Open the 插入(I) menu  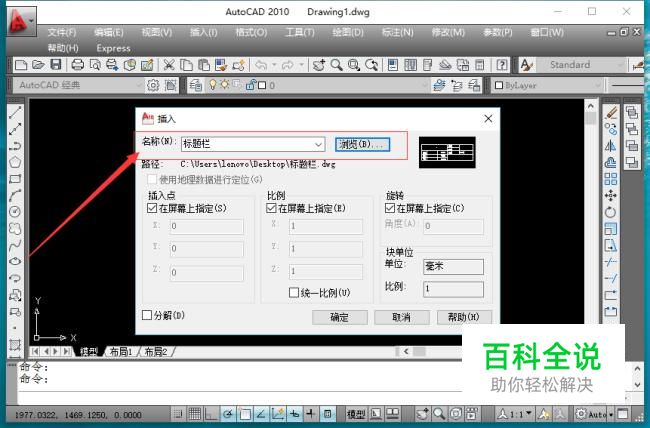pyautogui.click(x=204, y=32)
